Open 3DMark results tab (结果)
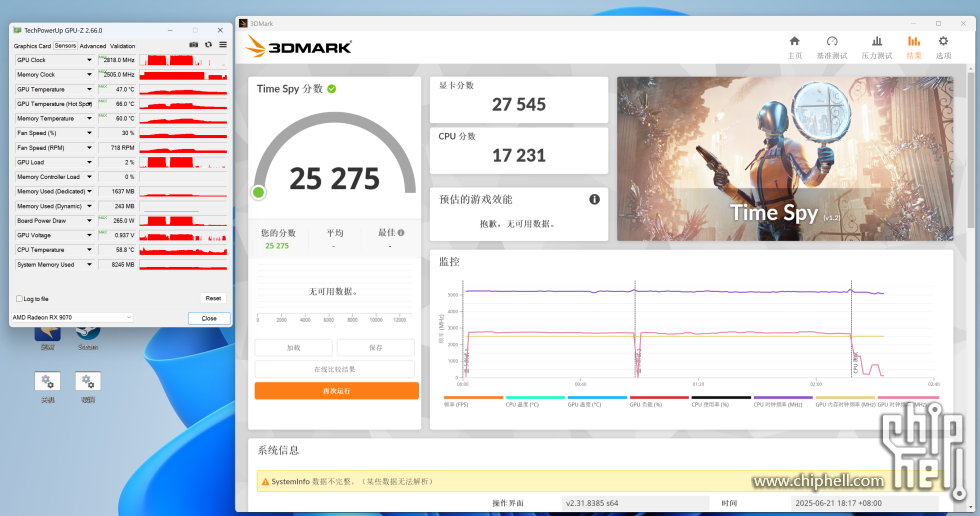This screenshot has width=980, height=516. pyautogui.click(x=914, y=47)
